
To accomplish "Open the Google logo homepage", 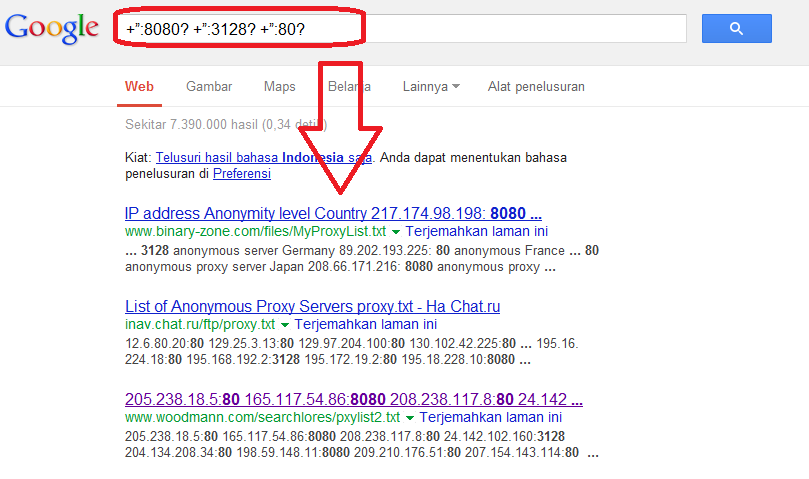I will (x=52, y=28).
